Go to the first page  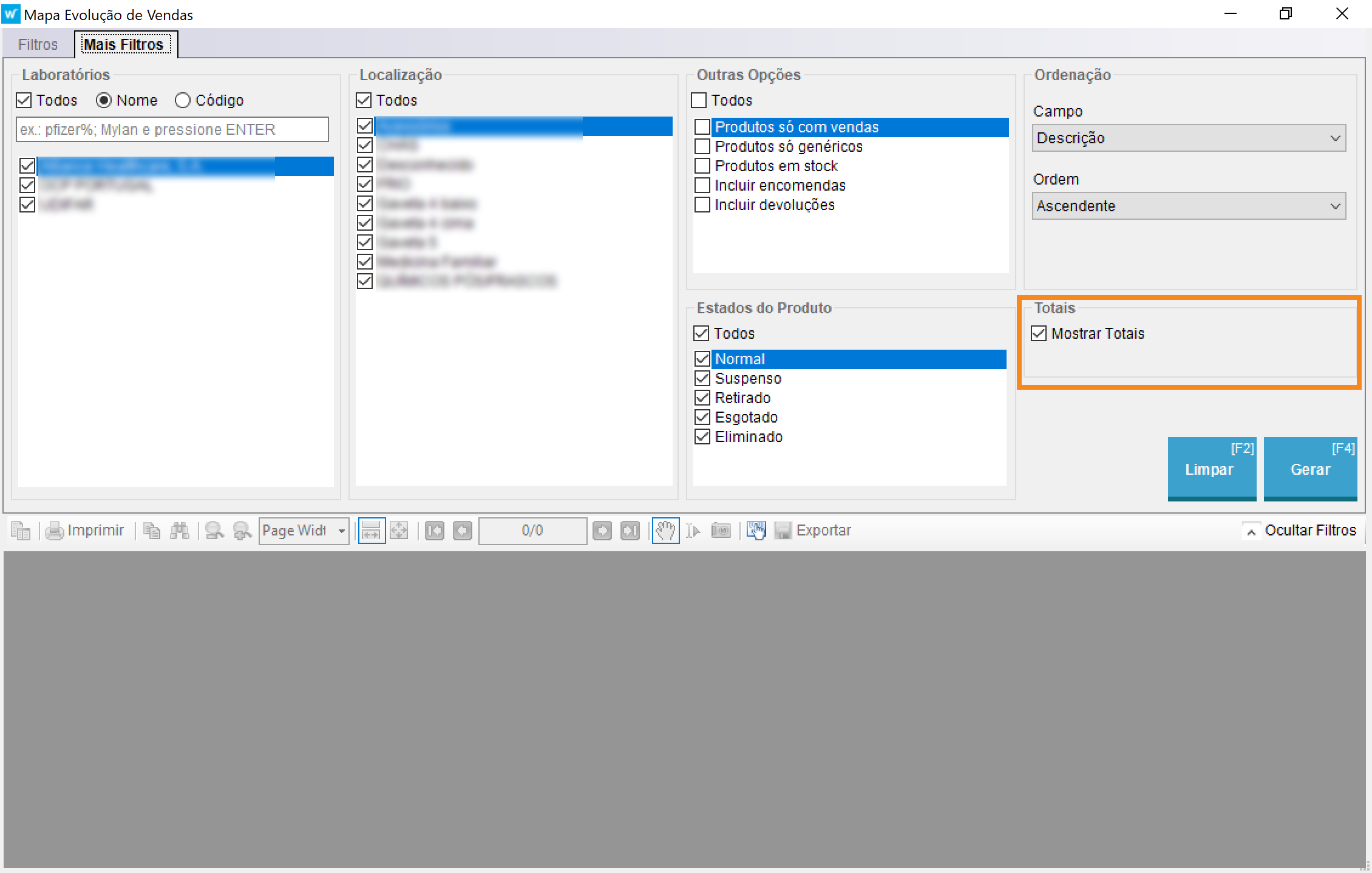(x=435, y=531)
